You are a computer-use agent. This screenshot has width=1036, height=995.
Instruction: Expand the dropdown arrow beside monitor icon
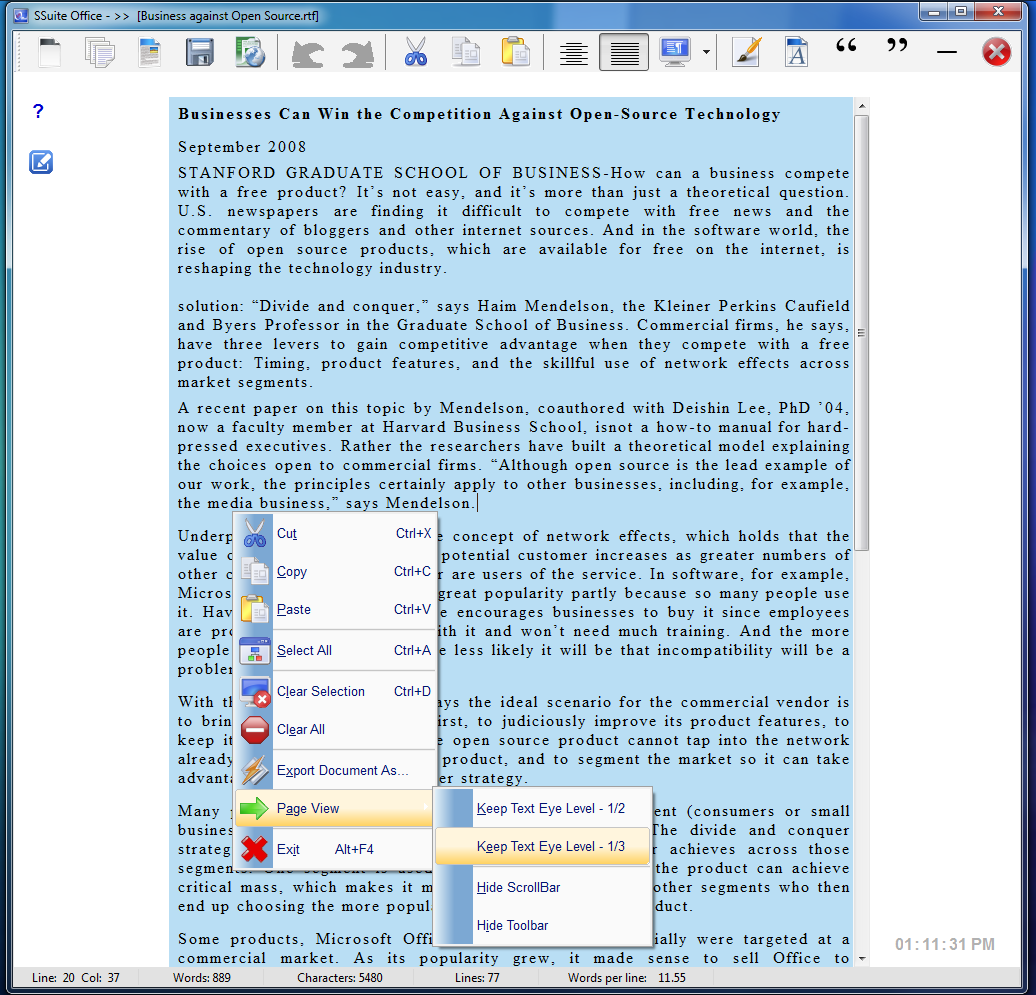pyautogui.click(x=706, y=52)
